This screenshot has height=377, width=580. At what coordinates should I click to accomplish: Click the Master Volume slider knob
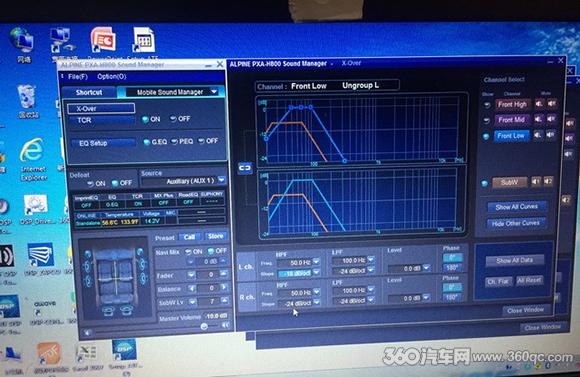click(204, 326)
